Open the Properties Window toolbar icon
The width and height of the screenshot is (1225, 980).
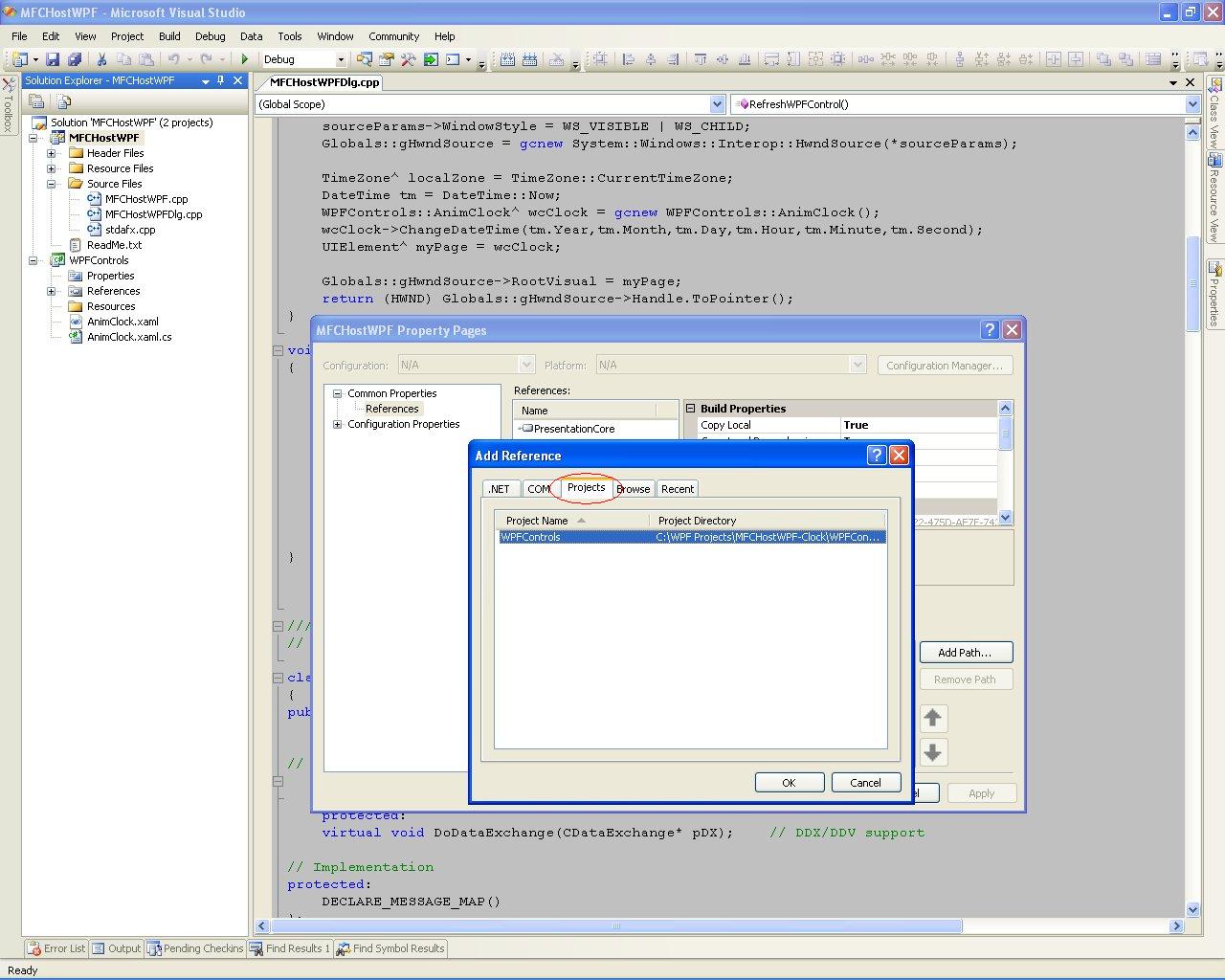tap(386, 59)
